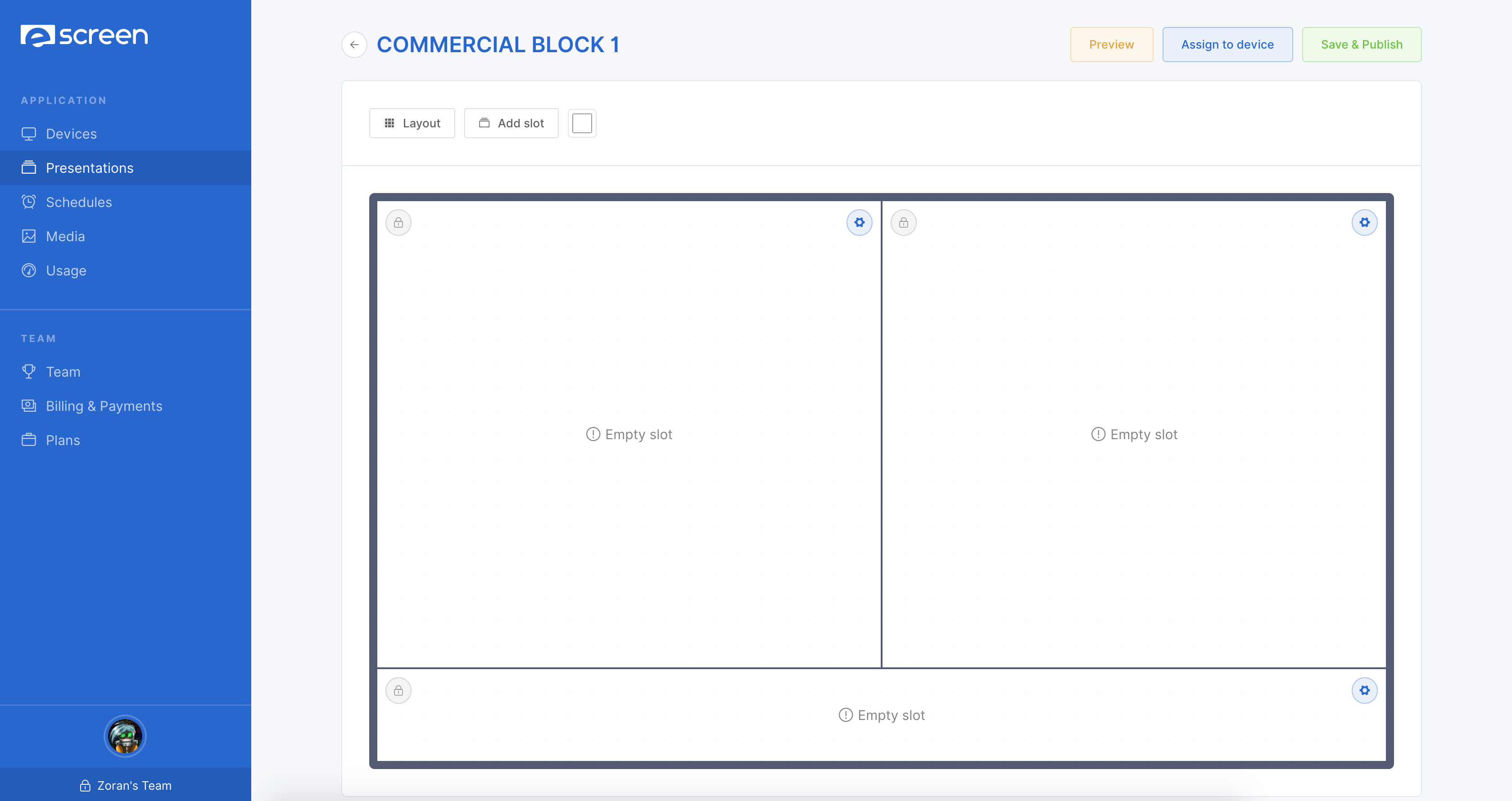Open the Layout options
The width and height of the screenshot is (1512, 801).
tap(412, 123)
